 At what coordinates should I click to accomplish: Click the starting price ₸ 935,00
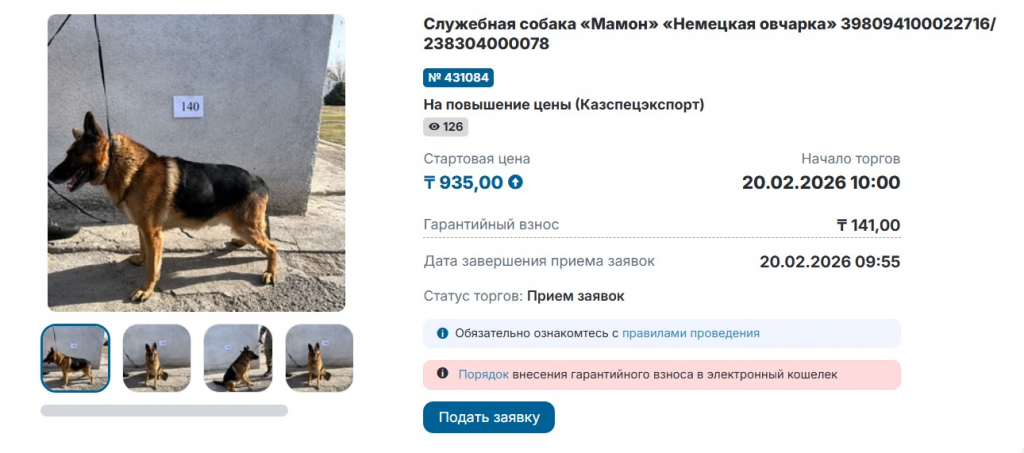tap(464, 182)
